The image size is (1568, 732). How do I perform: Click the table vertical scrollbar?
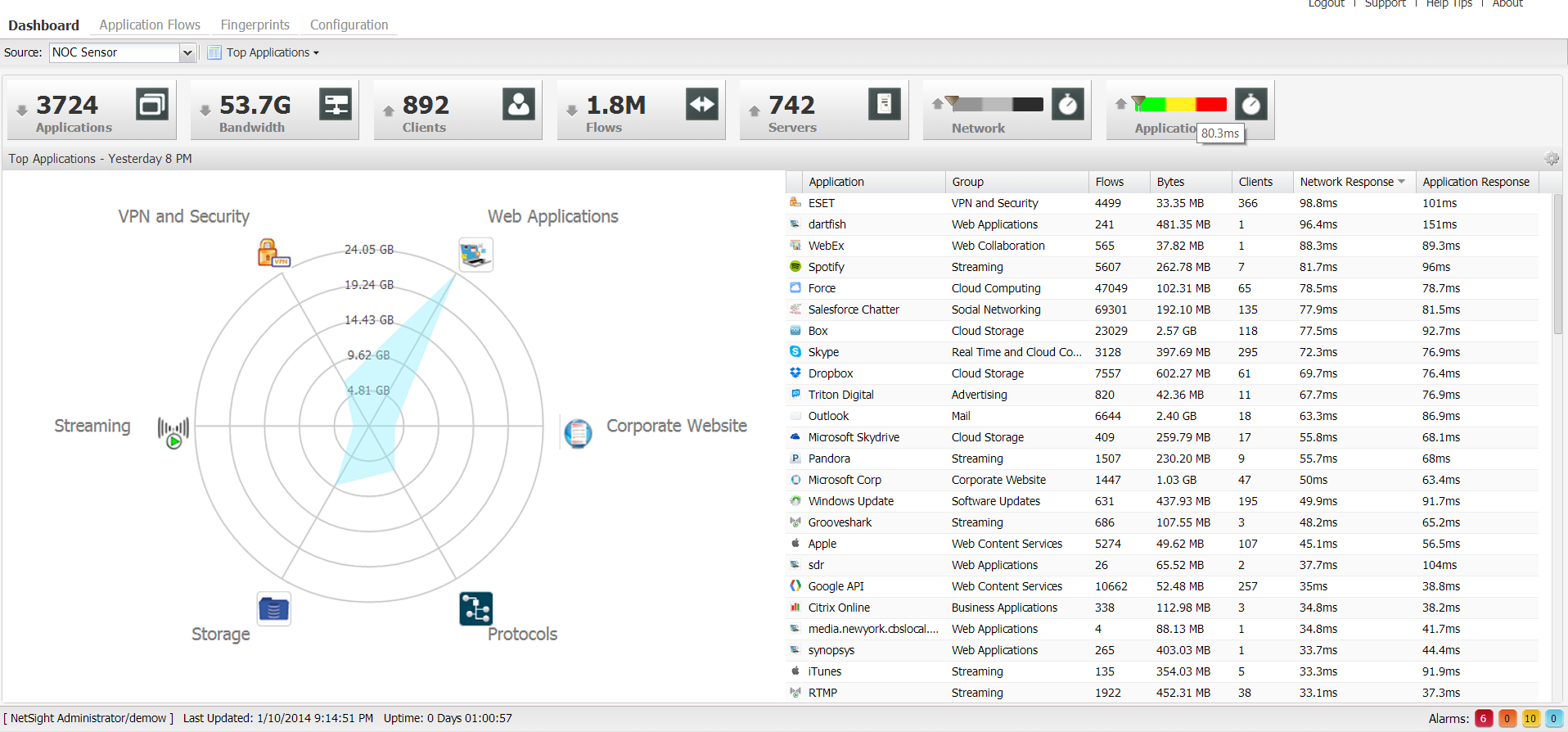[1557, 264]
